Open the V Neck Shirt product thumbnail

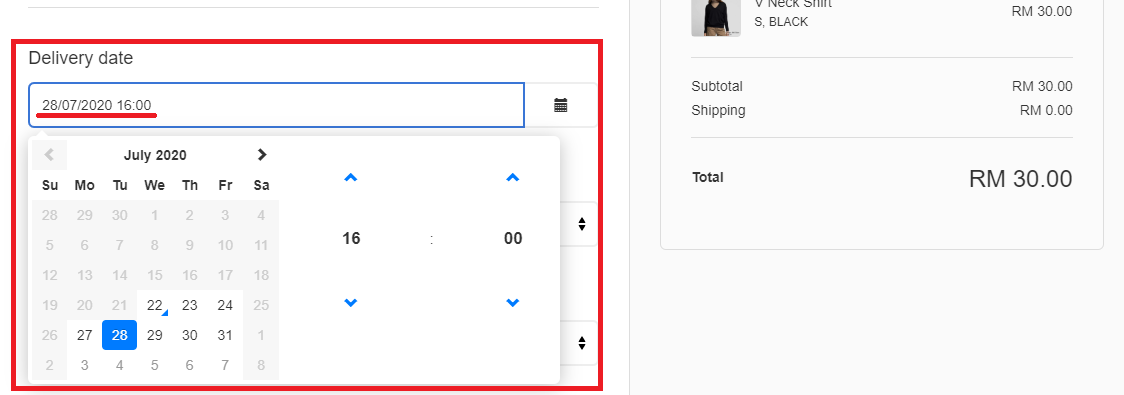(715, 15)
